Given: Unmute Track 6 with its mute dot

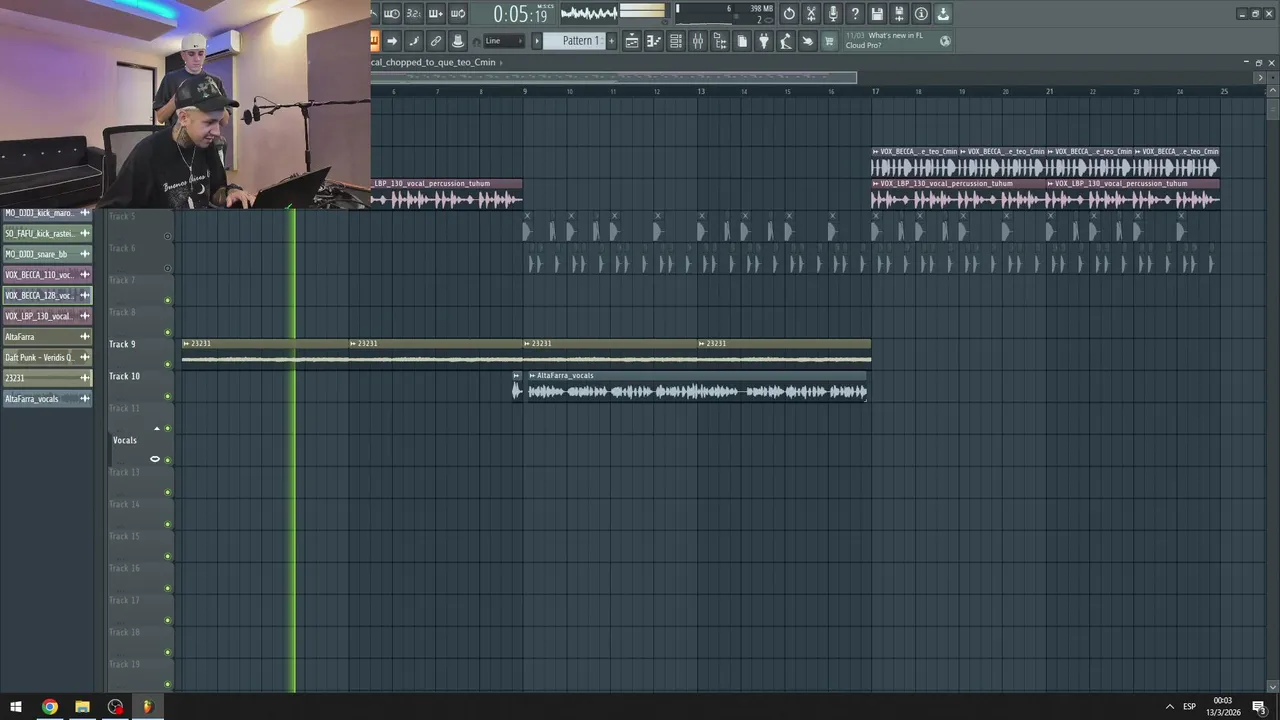Looking at the screenshot, I should pyautogui.click(x=167, y=268).
